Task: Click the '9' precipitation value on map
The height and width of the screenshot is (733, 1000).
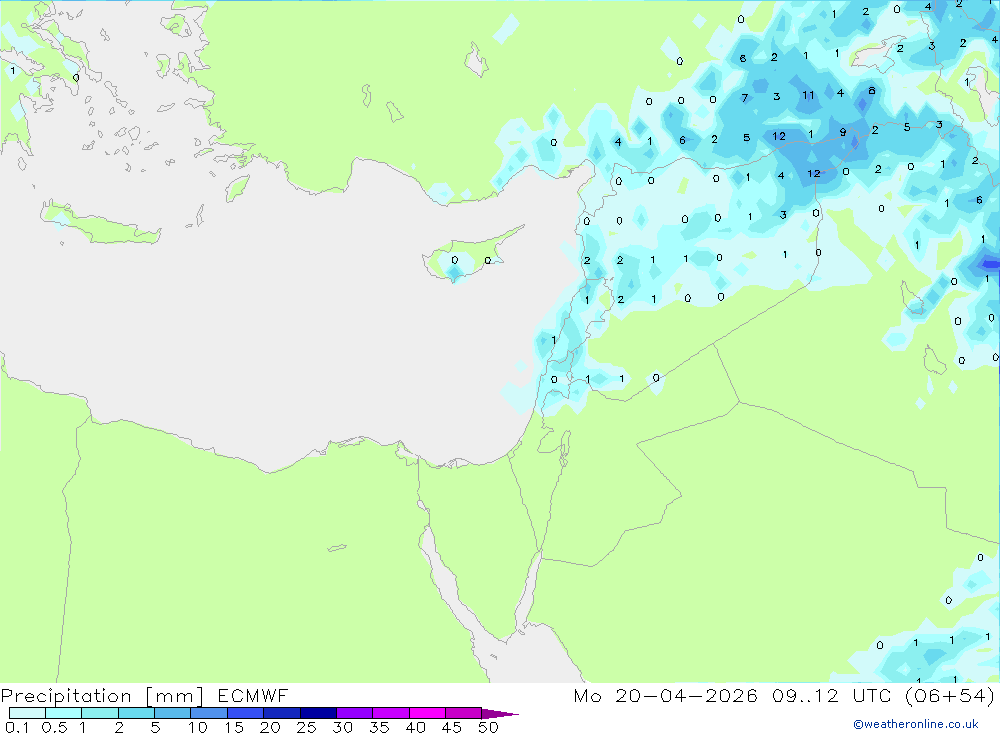Action: 842,133
